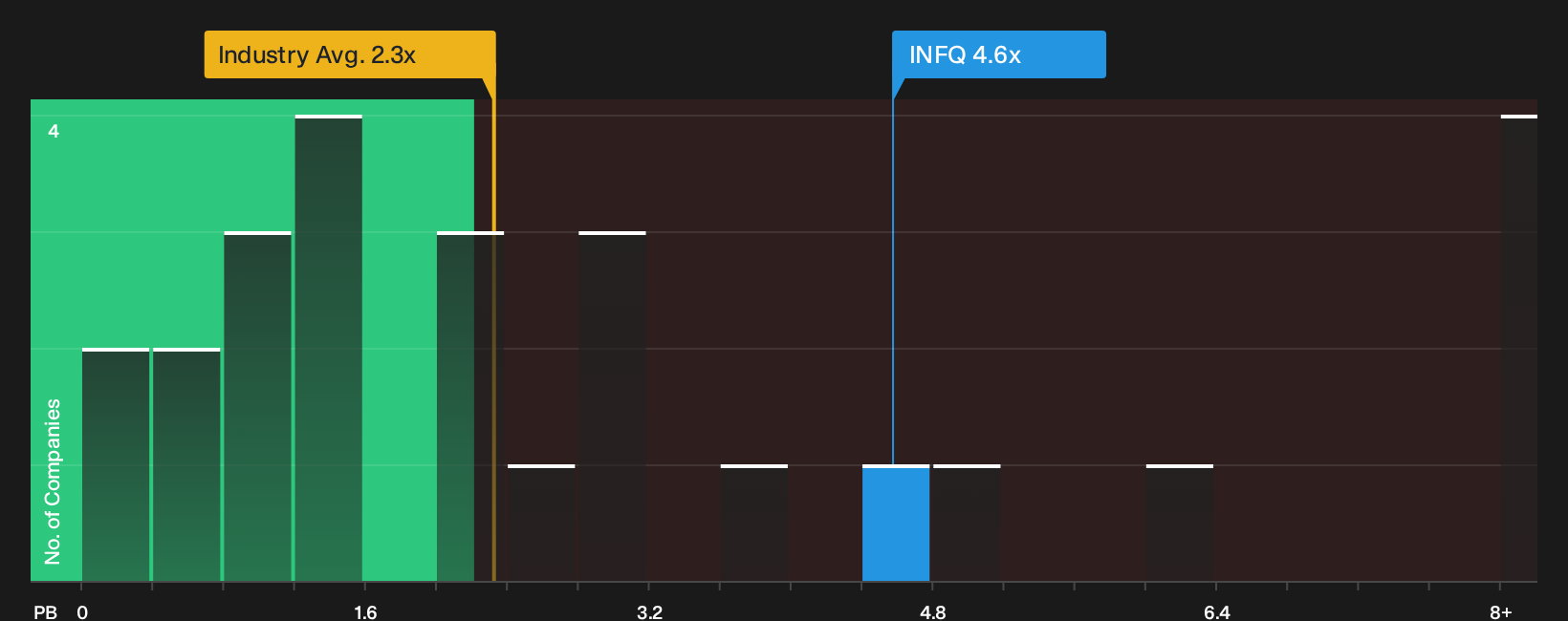Click the No. of Companies axis title
Viewport: 1568px width, 621px height.
53,482
